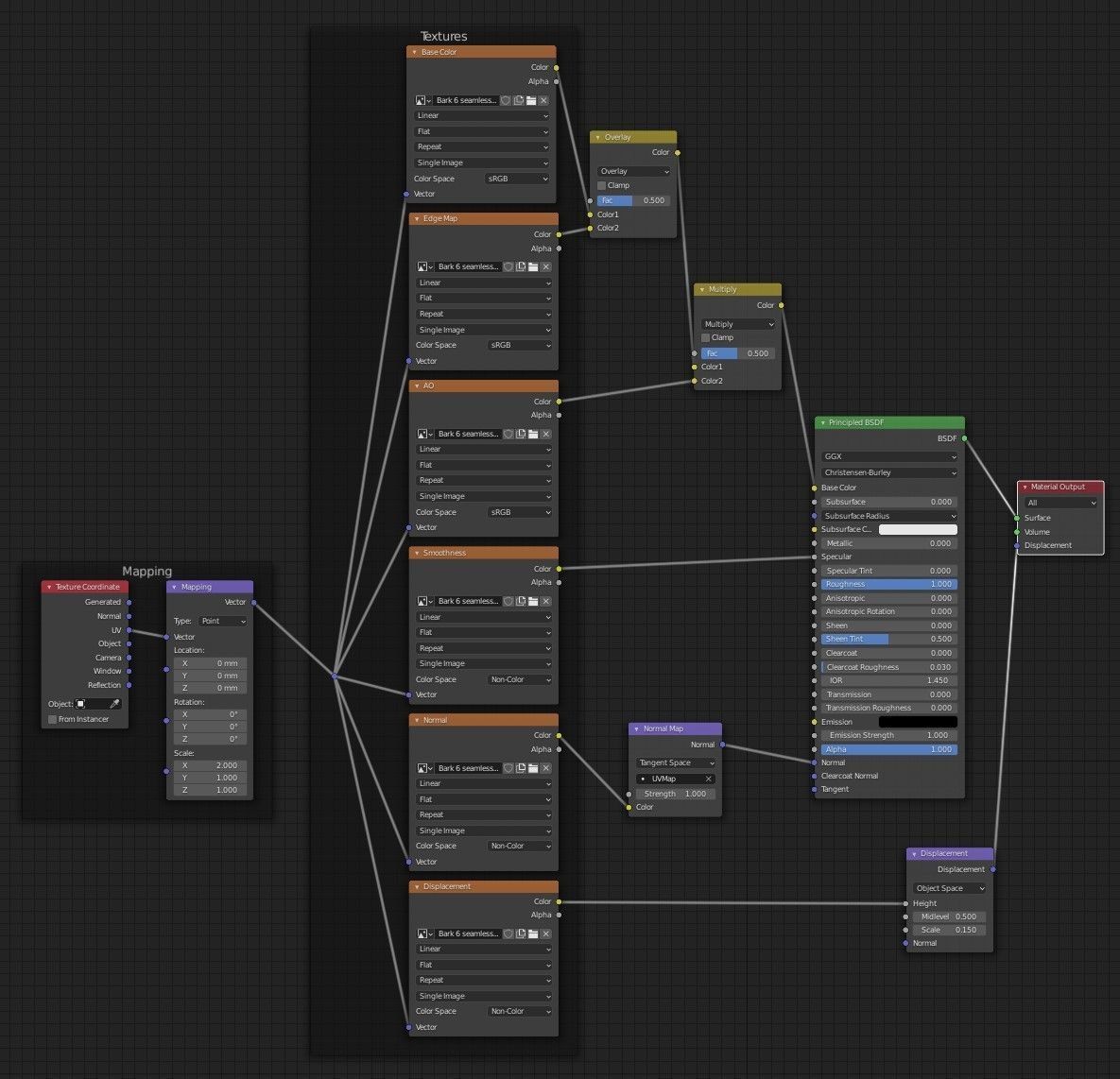
Task: Click Midlevel 0.500 field in Displacement
Action: (x=949, y=916)
